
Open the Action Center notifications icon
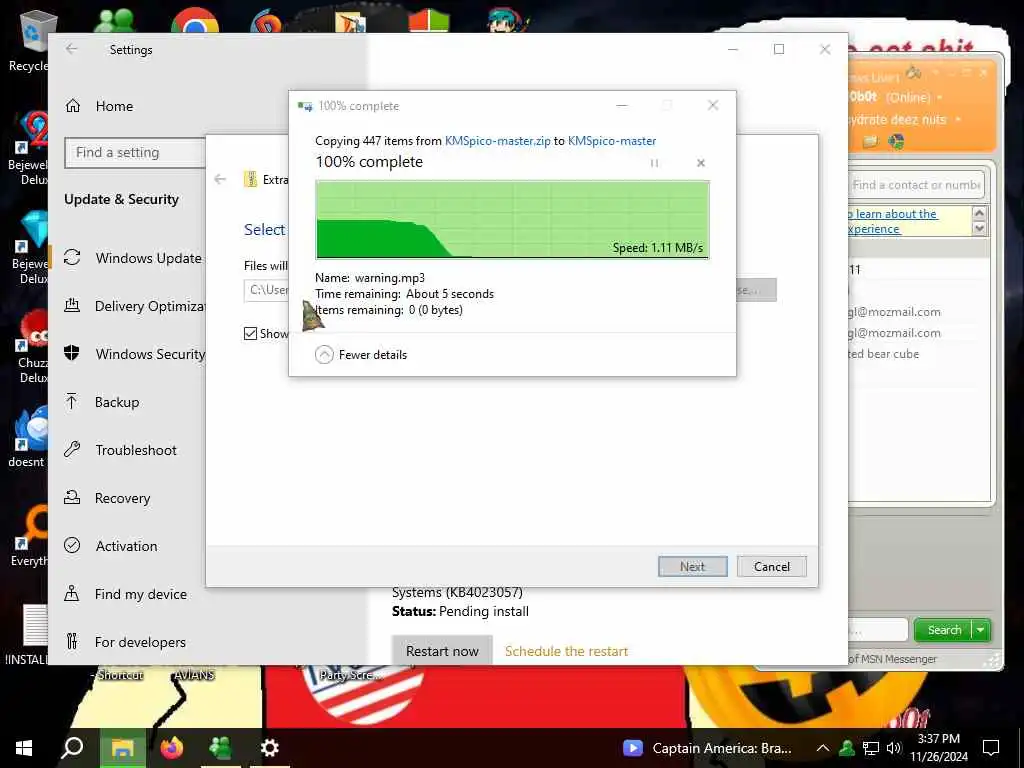click(x=991, y=748)
